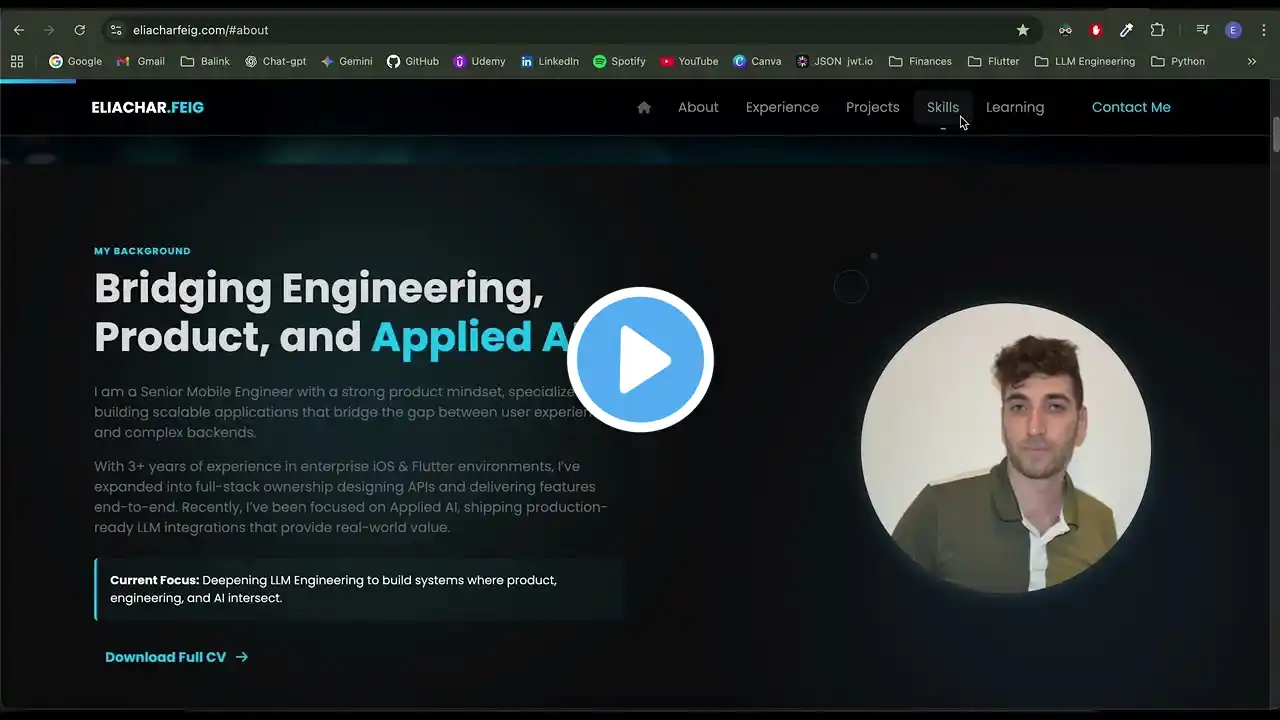Click the ELIACHAR.FEIG site logo
1280x720 pixels.
(148, 107)
